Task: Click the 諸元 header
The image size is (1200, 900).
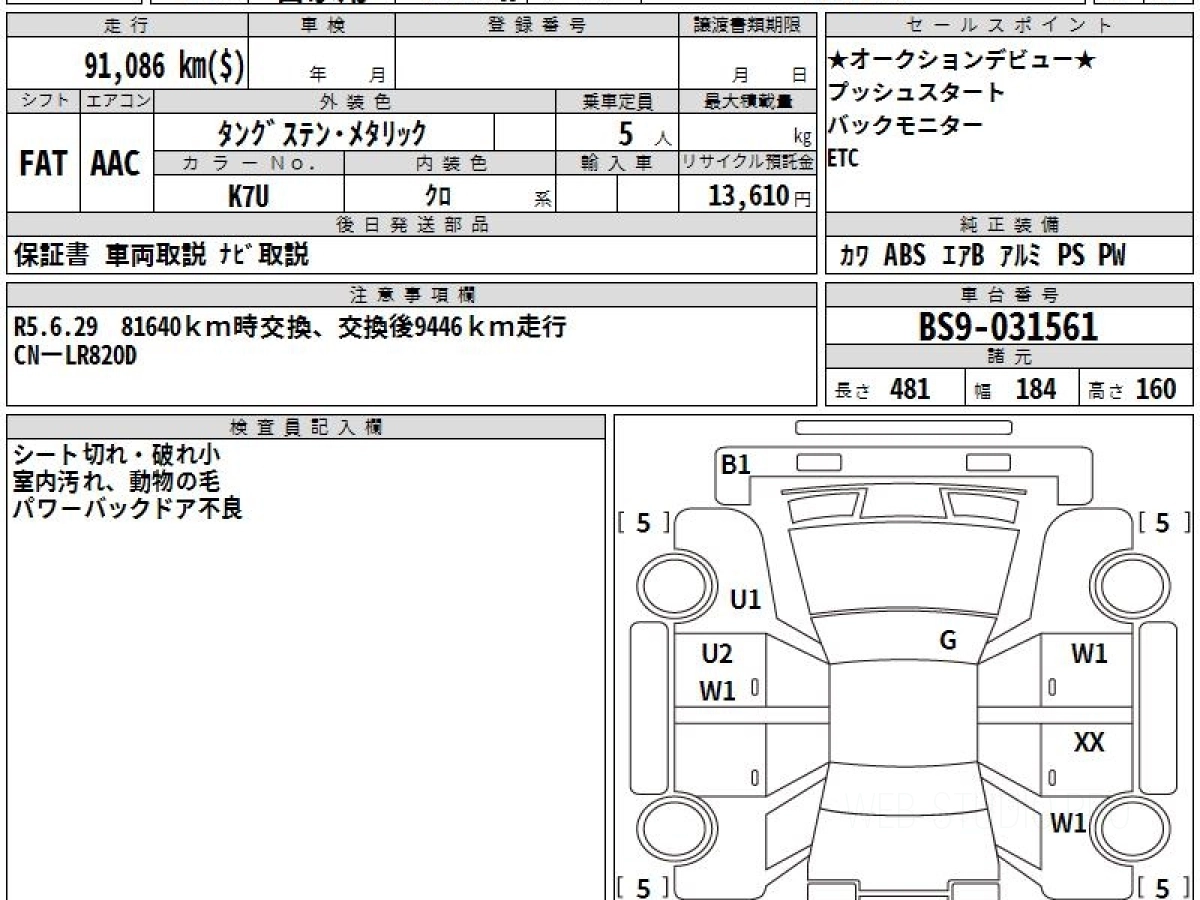Action: coord(1009,358)
